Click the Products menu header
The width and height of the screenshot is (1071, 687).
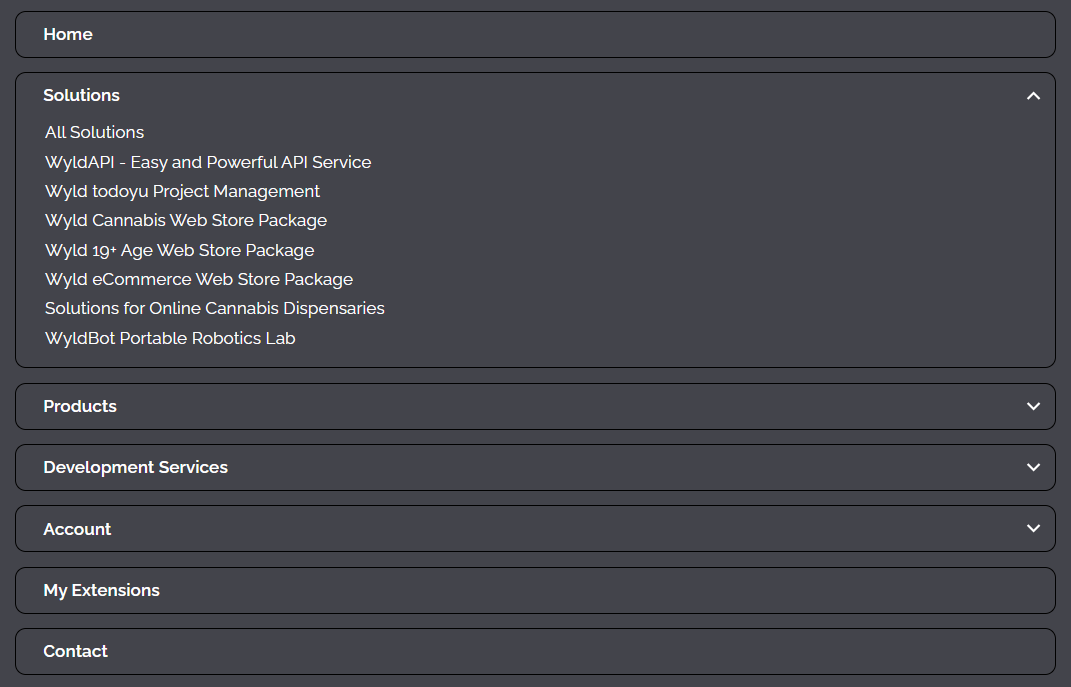[x=80, y=406]
